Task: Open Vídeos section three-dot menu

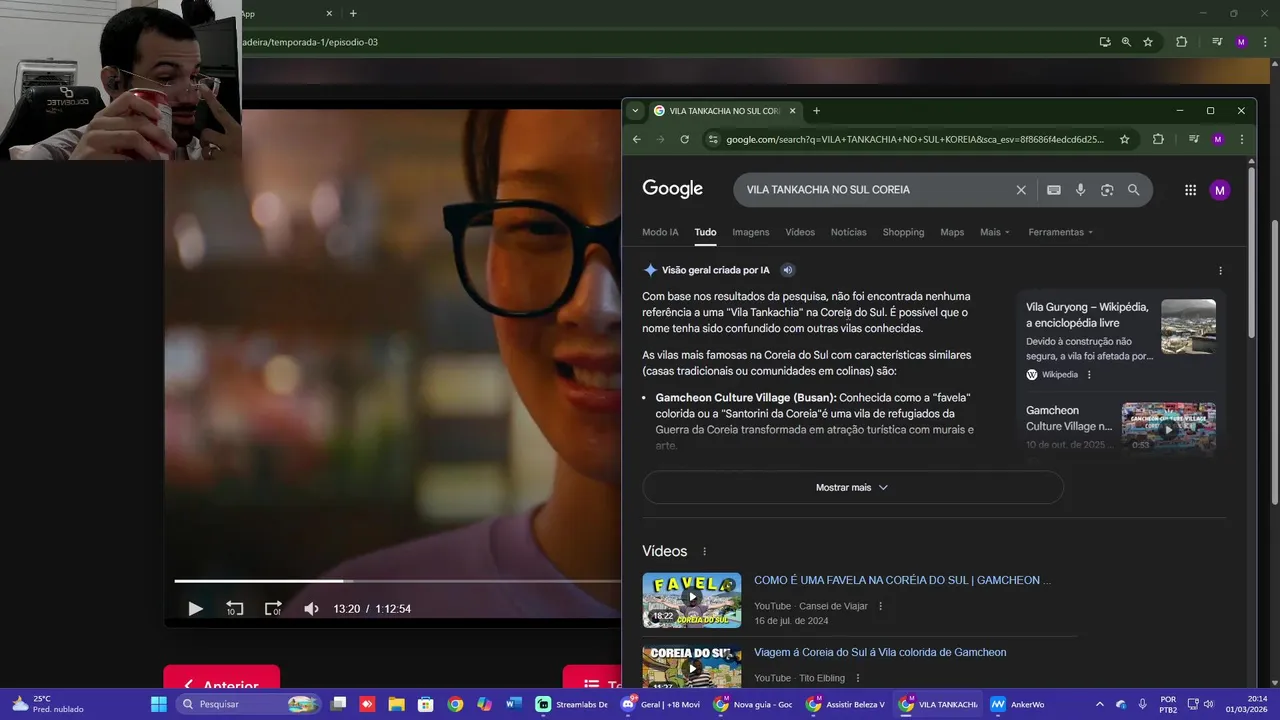Action: coord(704,552)
